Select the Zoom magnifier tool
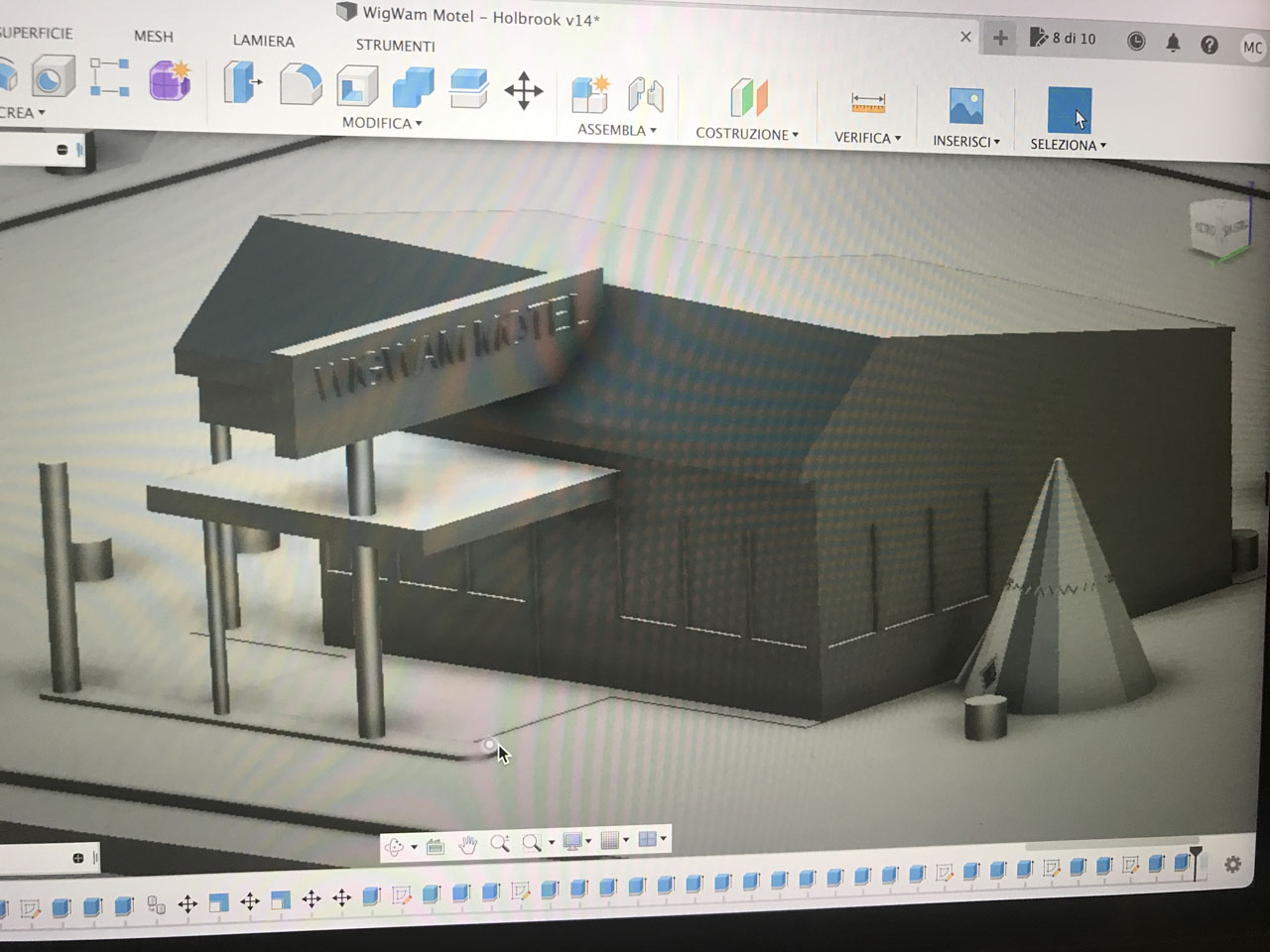The height and width of the screenshot is (952, 1270). [x=499, y=844]
